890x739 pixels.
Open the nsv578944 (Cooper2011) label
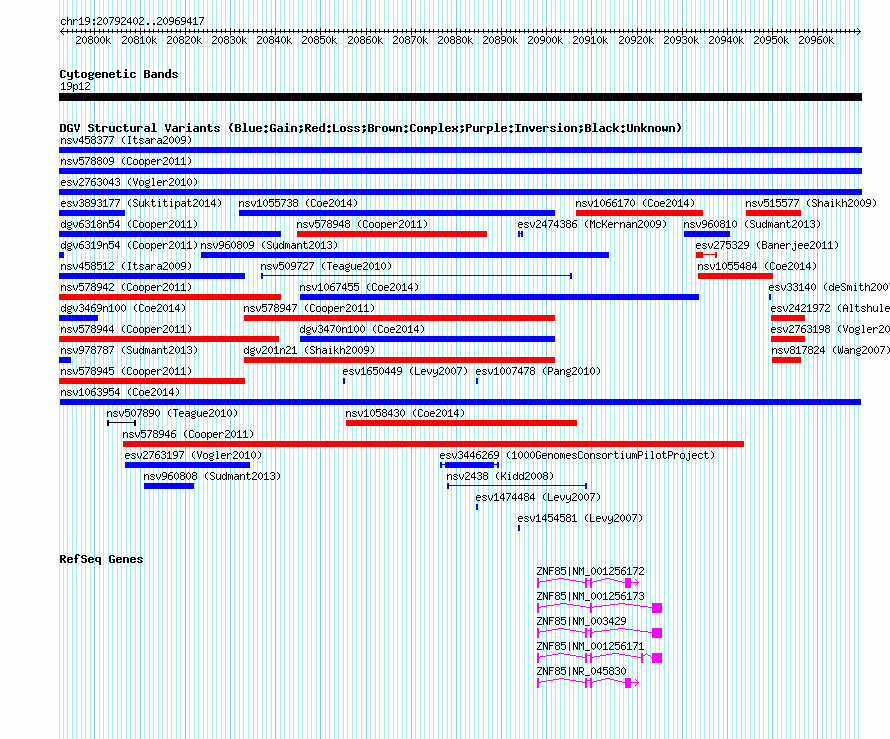[x=126, y=329]
